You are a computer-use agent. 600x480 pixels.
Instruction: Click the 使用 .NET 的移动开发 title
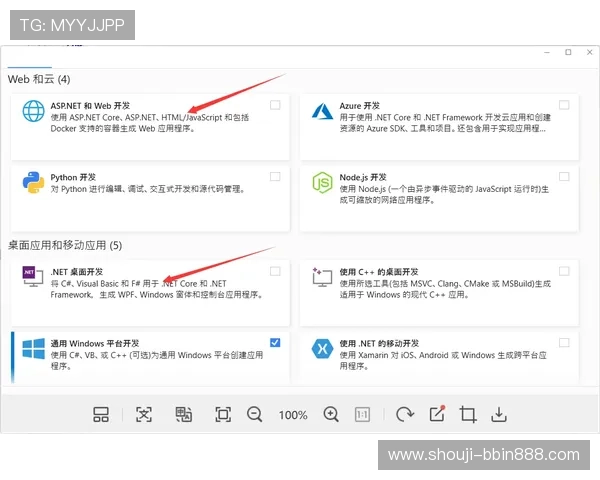pos(379,343)
